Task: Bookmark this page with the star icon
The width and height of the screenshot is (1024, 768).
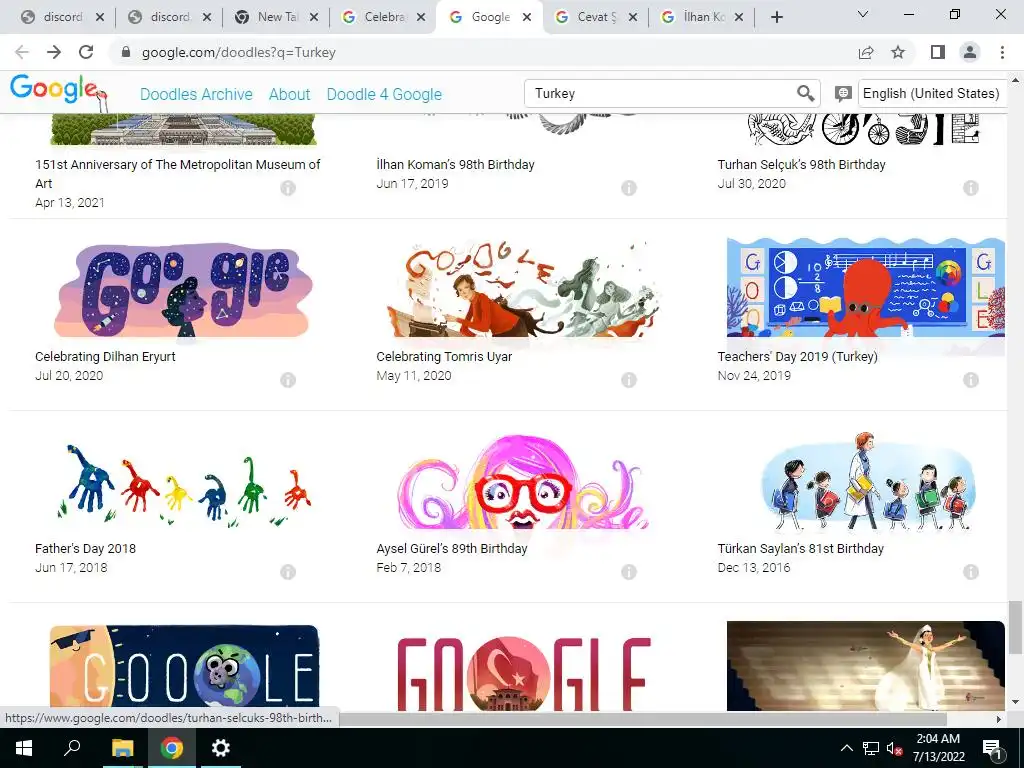Action: [898, 52]
